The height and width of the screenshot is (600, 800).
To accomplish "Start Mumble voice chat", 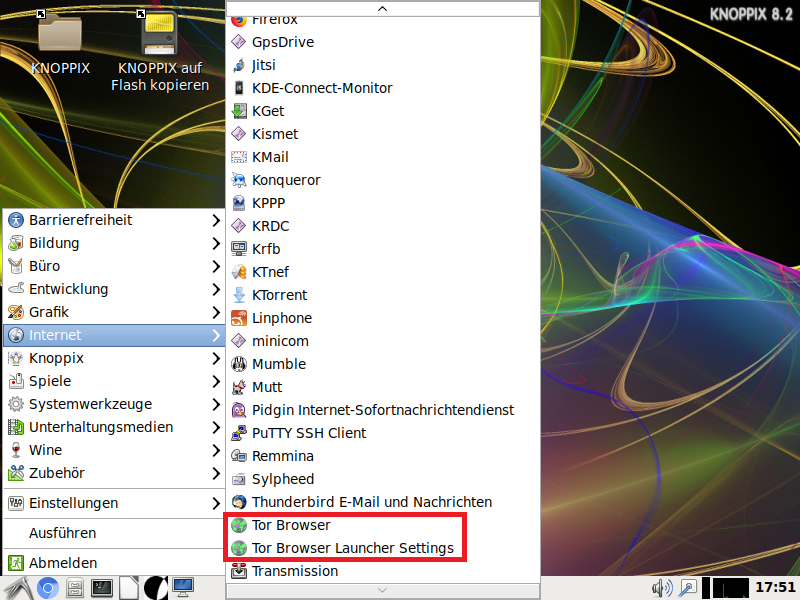I will [x=383, y=363].
